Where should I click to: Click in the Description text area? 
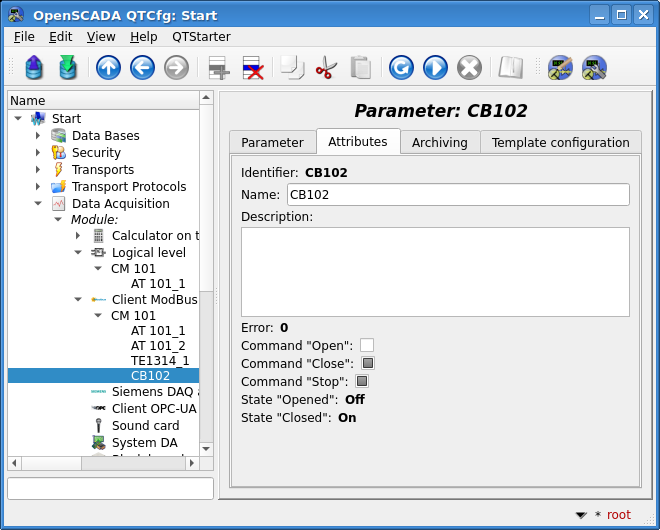[x=435, y=272]
